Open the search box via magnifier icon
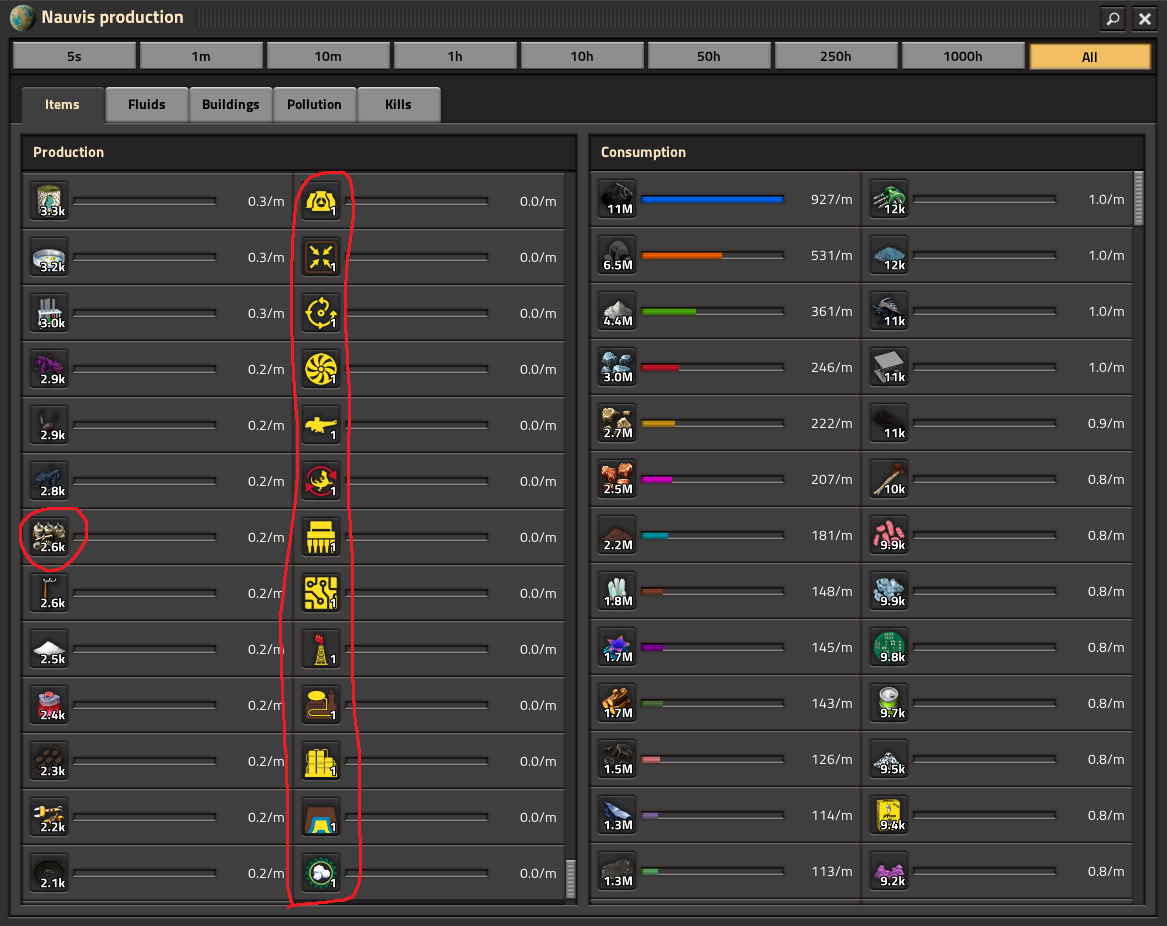Image resolution: width=1167 pixels, height=926 pixels. coord(1113,18)
